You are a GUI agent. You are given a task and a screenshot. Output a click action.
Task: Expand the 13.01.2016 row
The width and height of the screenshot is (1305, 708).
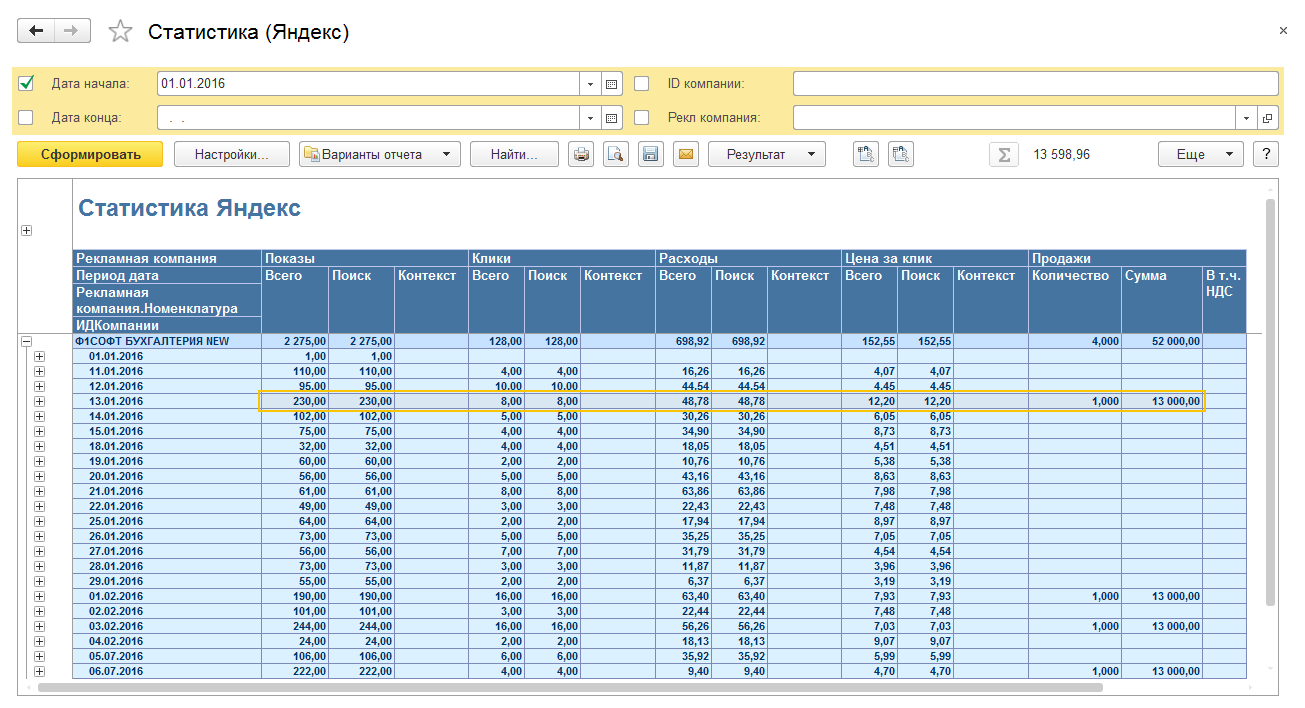pyautogui.click(x=40, y=401)
